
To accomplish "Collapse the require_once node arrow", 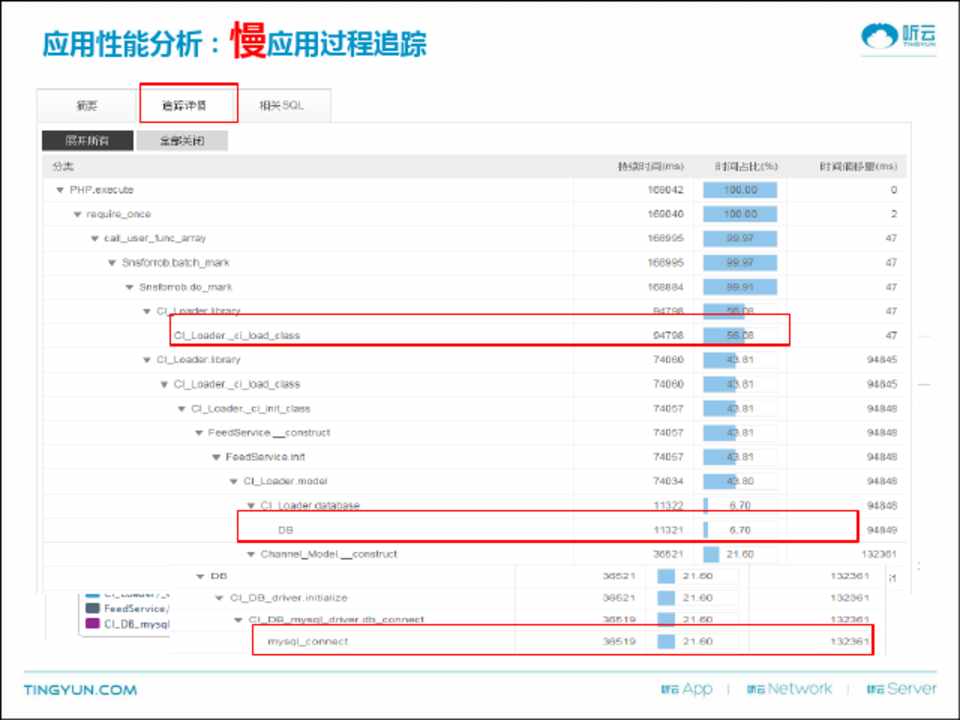I will pos(77,214).
